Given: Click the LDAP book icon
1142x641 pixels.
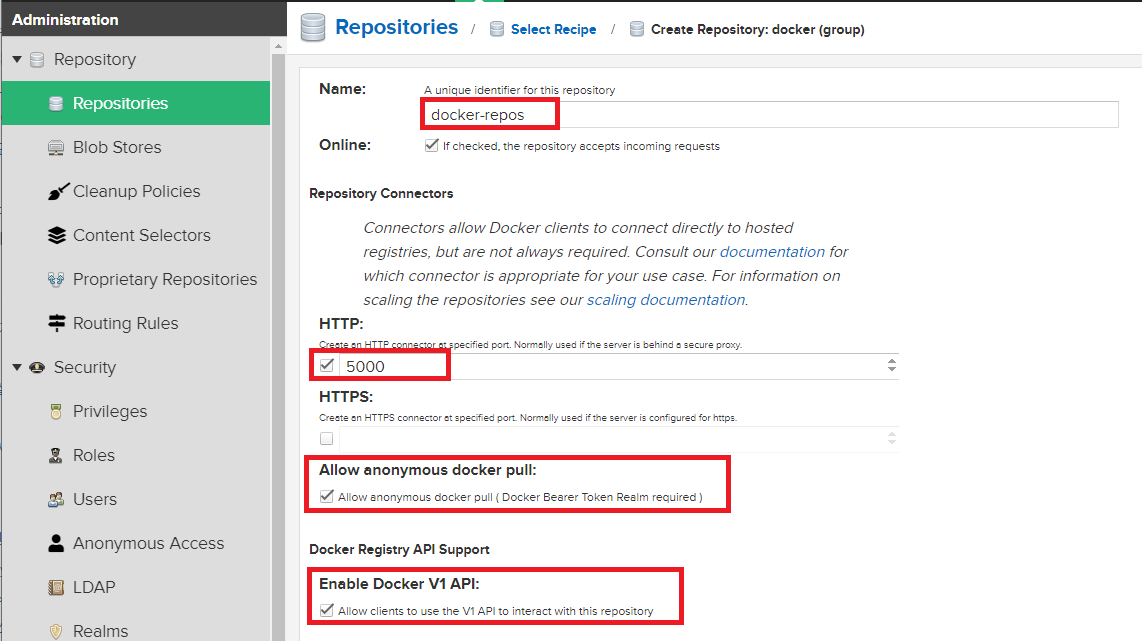Looking at the screenshot, I should pyautogui.click(x=56, y=587).
